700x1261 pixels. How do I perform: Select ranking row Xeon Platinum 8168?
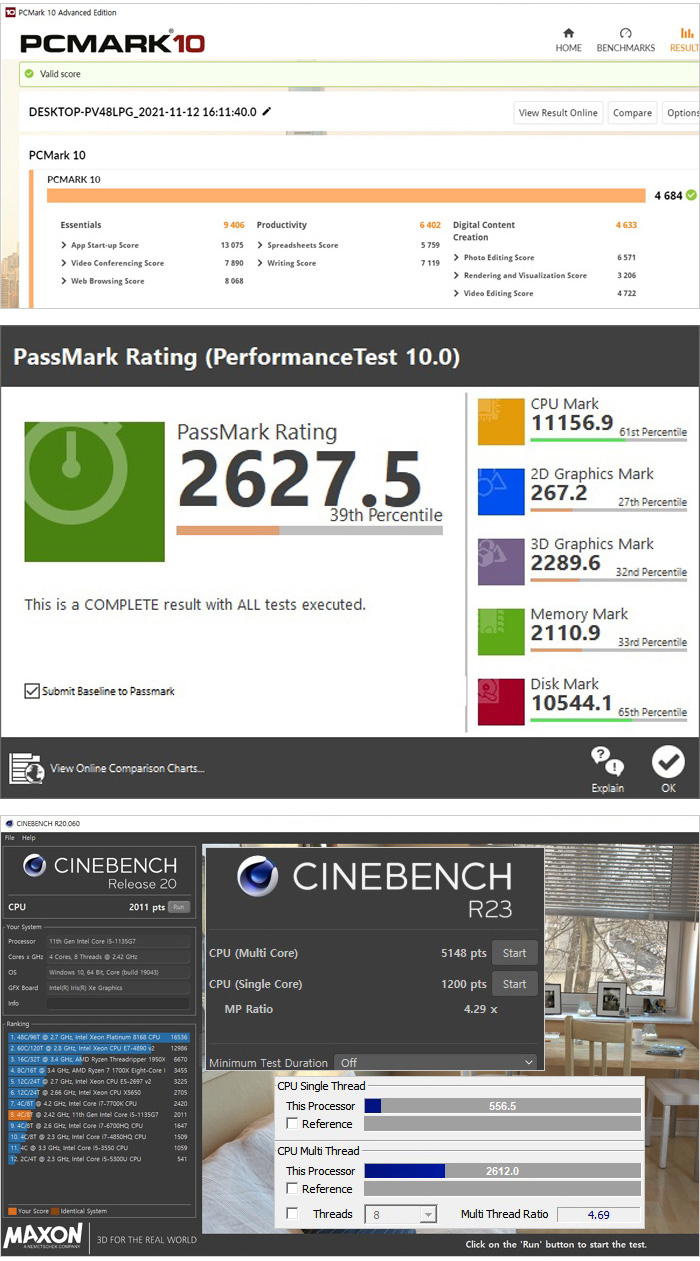[99, 1037]
